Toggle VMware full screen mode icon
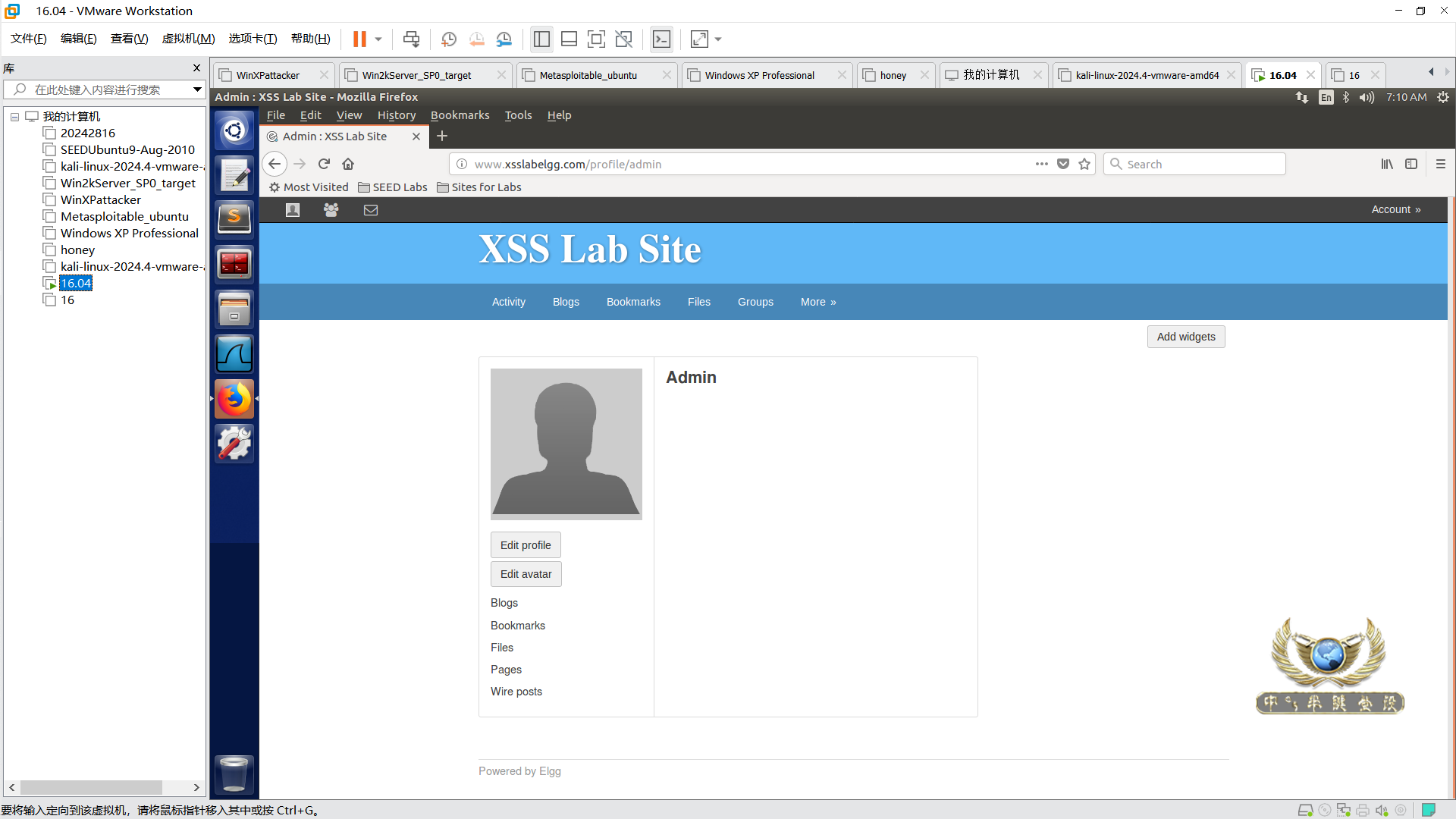The width and height of the screenshot is (1456, 819). [x=596, y=39]
